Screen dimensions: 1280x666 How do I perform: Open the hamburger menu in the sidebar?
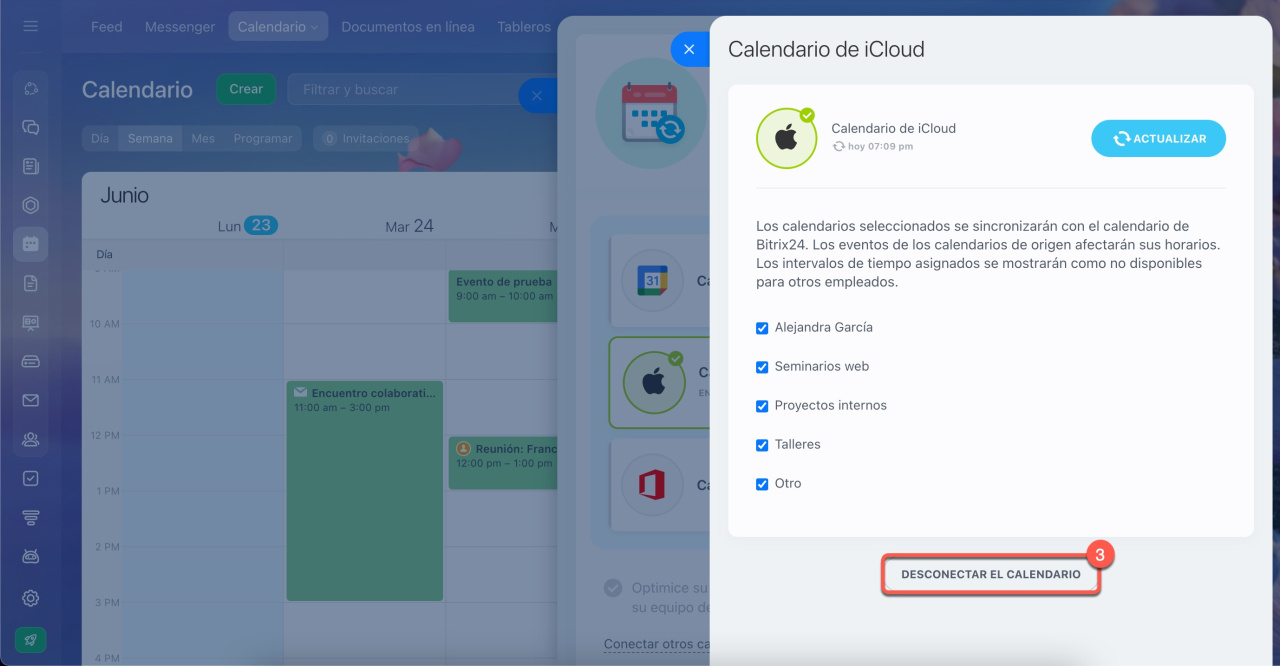[x=30, y=26]
